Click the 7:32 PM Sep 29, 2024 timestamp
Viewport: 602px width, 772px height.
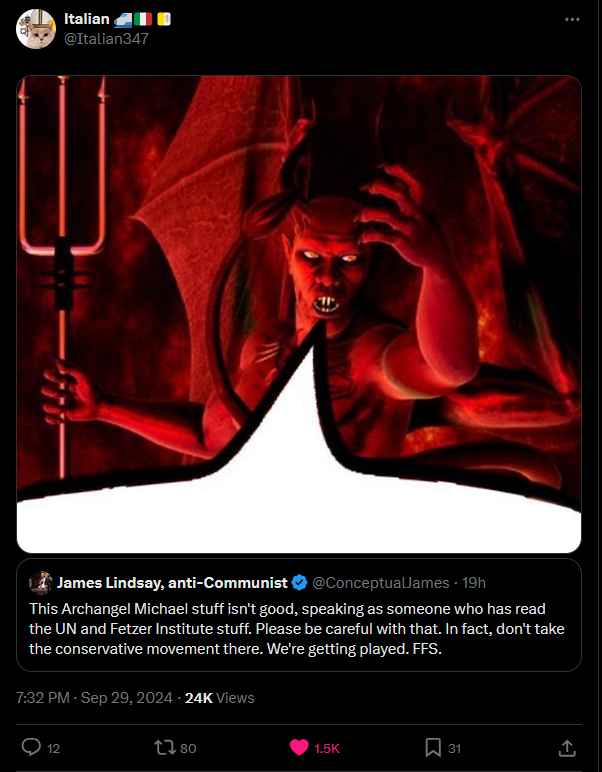click(94, 698)
